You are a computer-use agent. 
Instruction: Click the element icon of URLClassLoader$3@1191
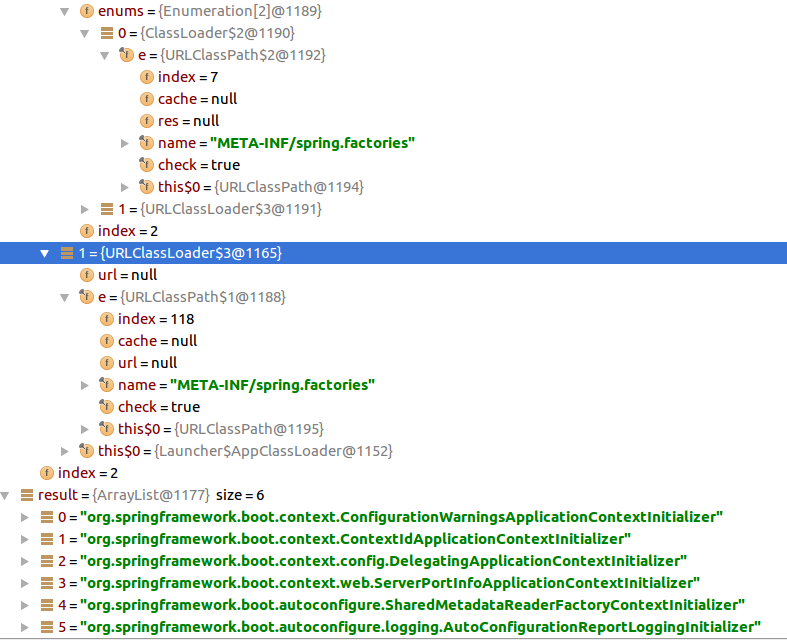coord(107,209)
